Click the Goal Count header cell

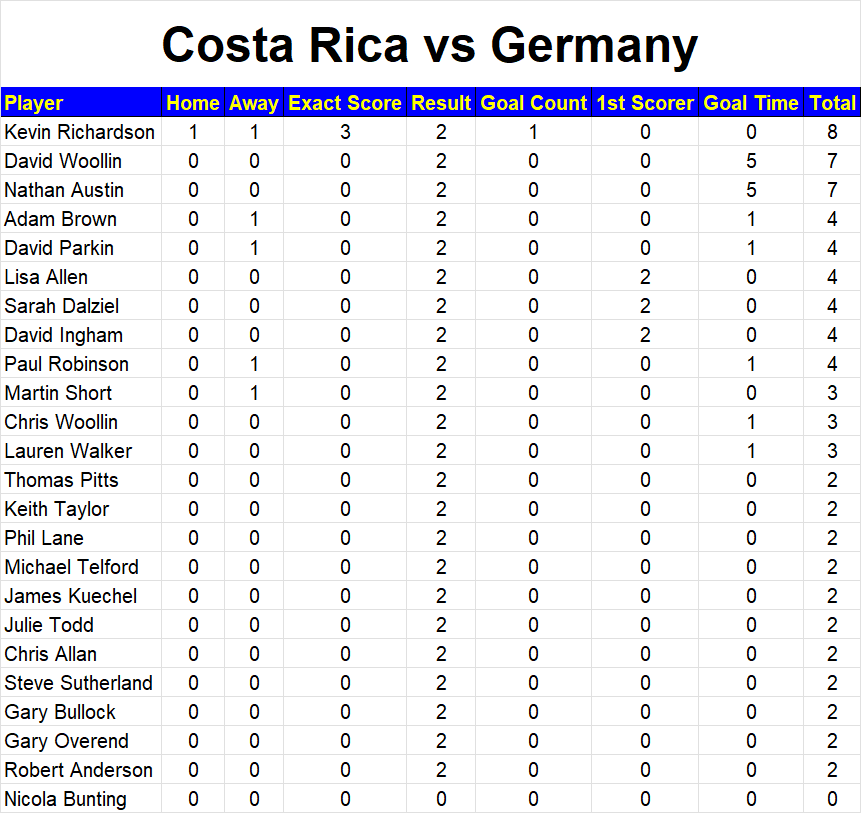533,103
